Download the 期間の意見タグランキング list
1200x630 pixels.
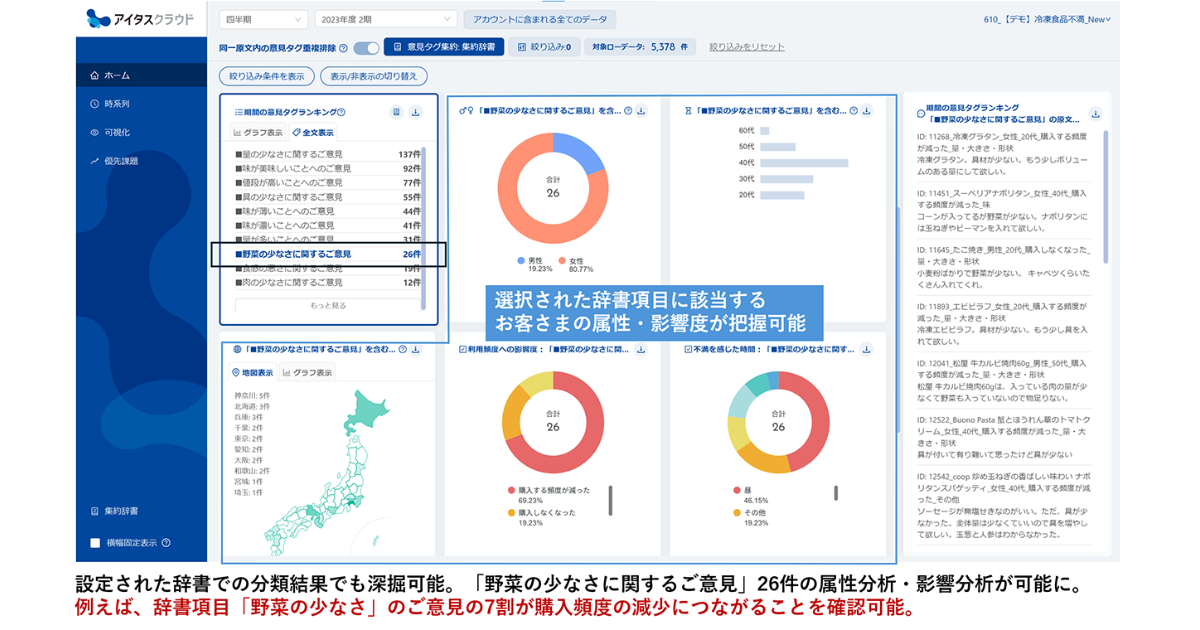pyautogui.click(x=416, y=112)
